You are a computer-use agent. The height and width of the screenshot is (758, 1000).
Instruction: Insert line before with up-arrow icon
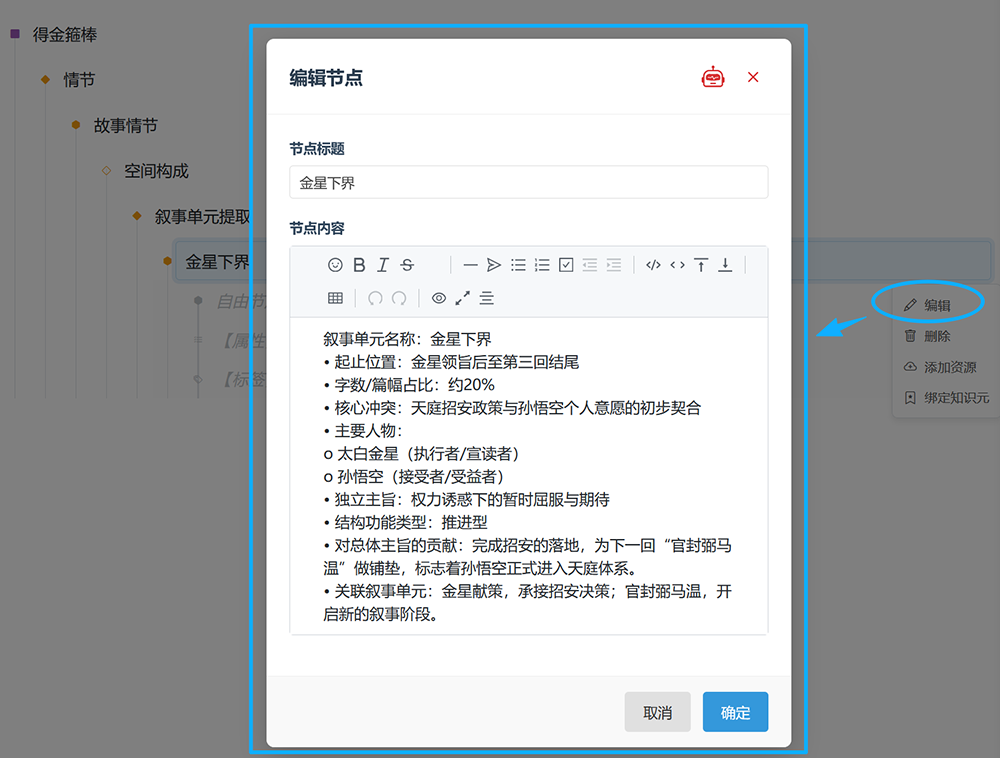701,265
